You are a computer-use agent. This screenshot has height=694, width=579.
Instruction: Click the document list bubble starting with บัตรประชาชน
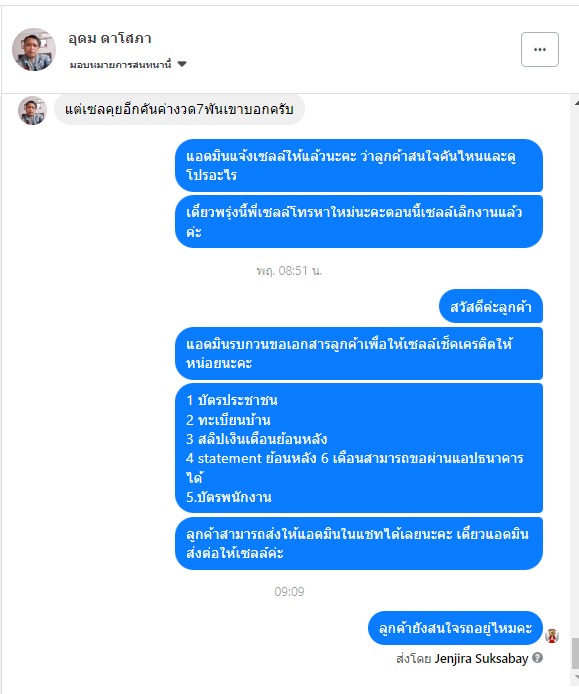click(x=359, y=448)
